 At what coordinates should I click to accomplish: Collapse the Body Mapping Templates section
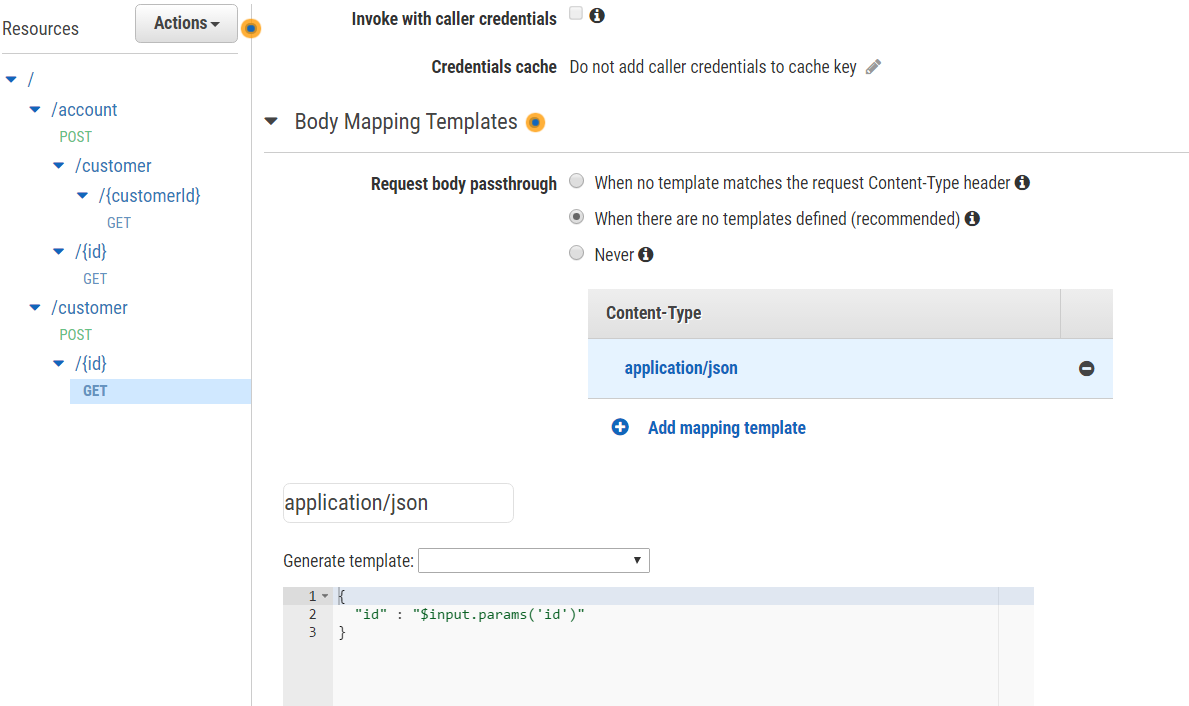271,122
